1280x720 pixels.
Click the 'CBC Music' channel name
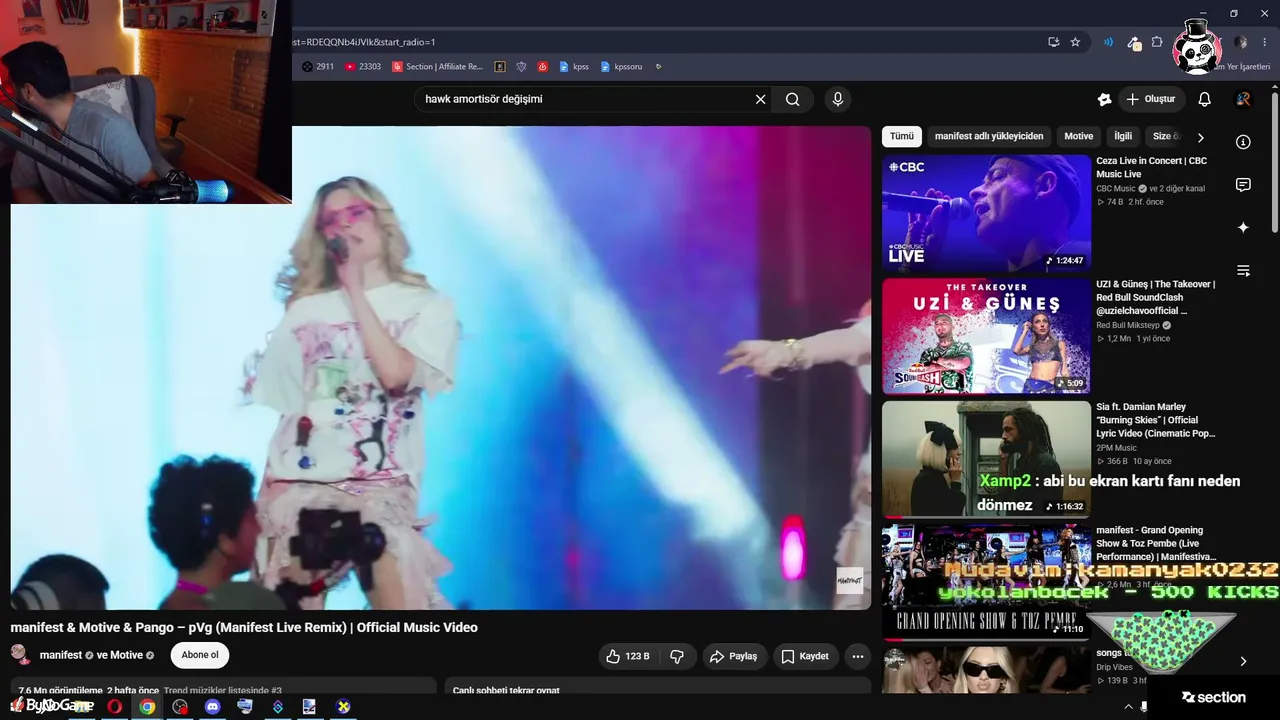pyautogui.click(x=1116, y=188)
